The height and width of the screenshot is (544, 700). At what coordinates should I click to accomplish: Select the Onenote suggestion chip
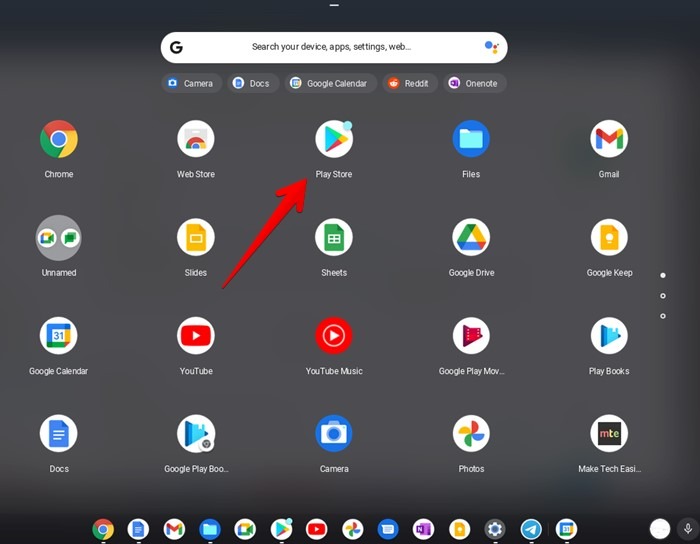(475, 83)
